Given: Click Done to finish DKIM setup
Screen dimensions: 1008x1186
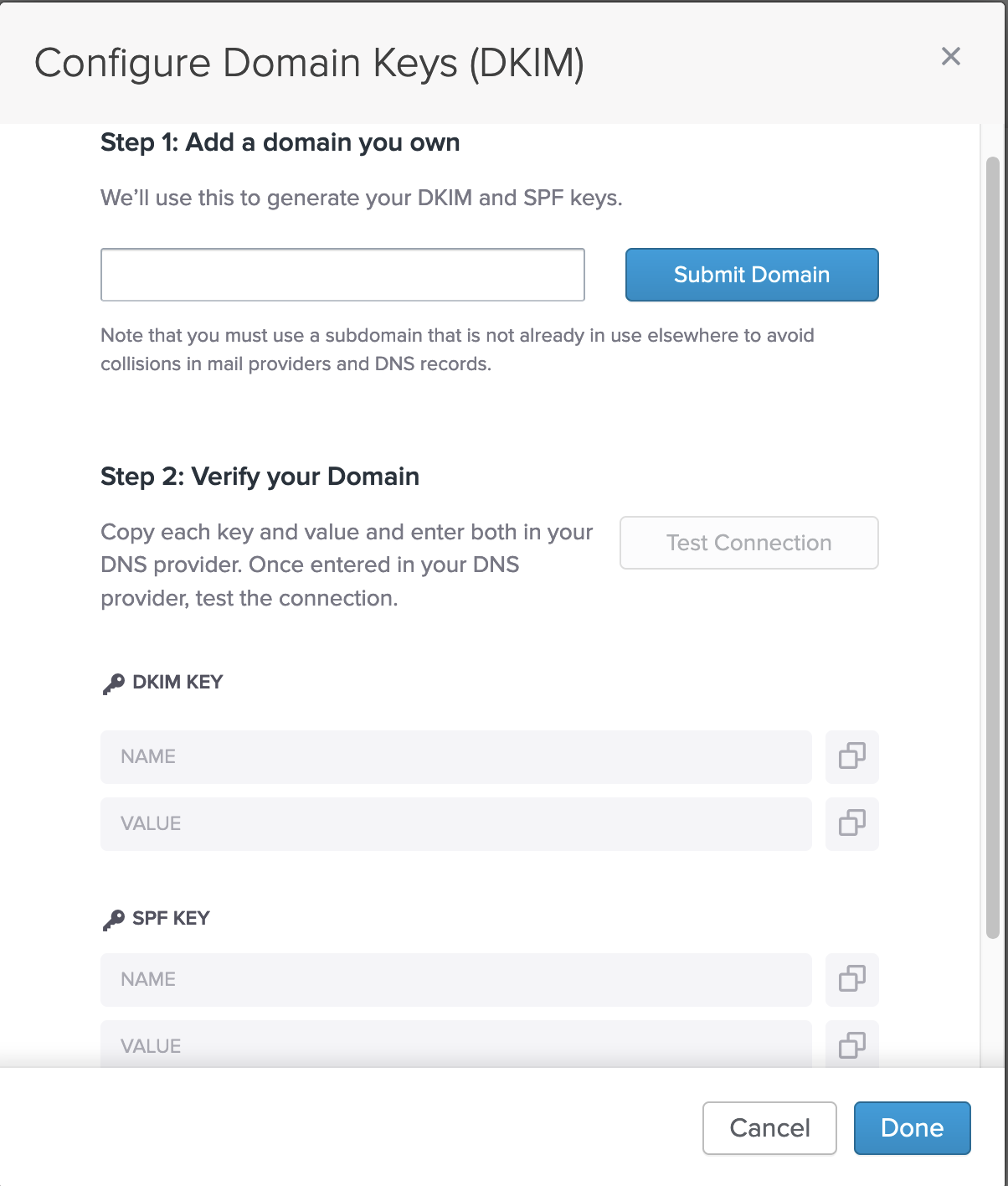Looking at the screenshot, I should coord(912,1128).
